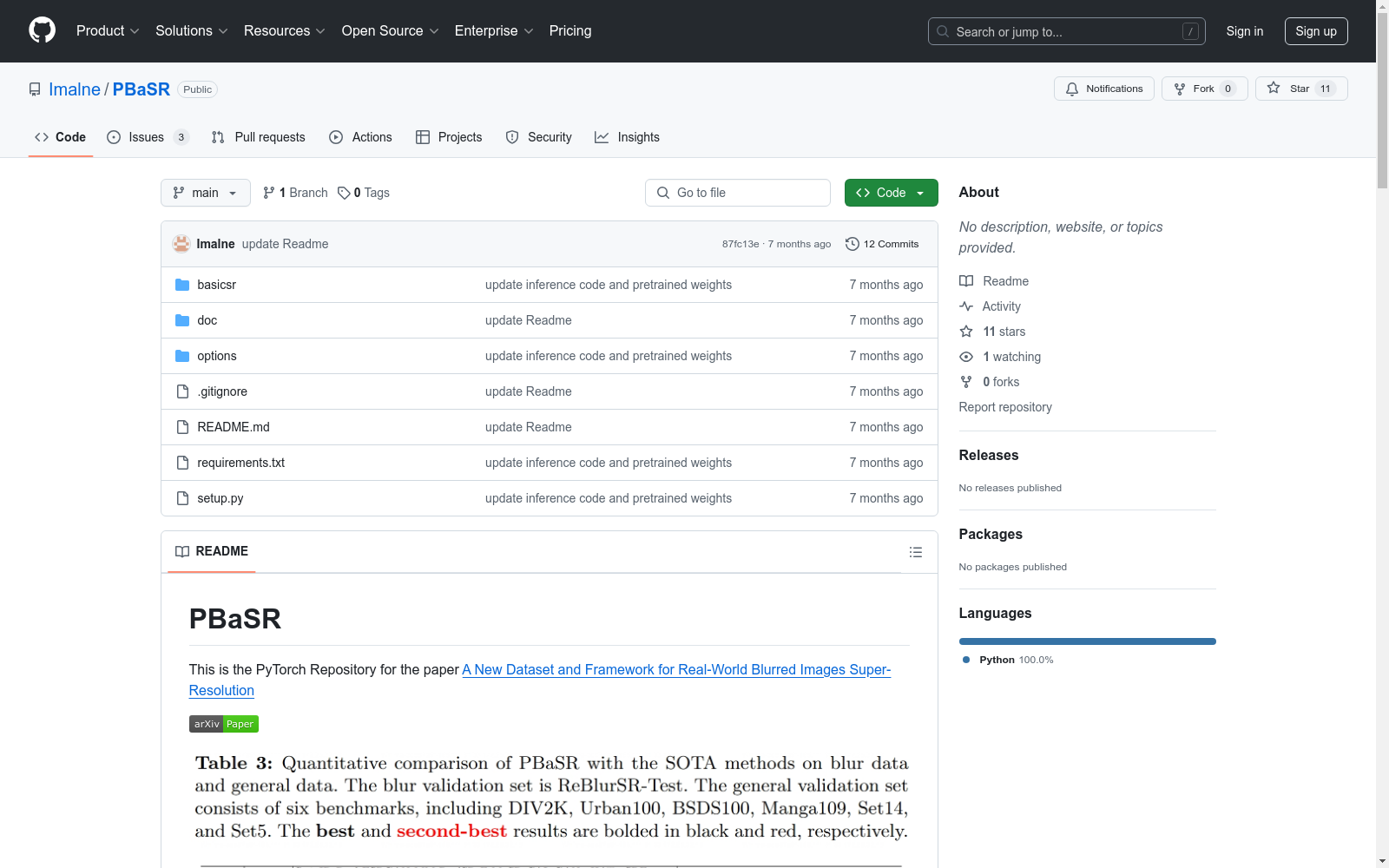
Task: Focus the Search or jump to field
Action: pos(1067,31)
